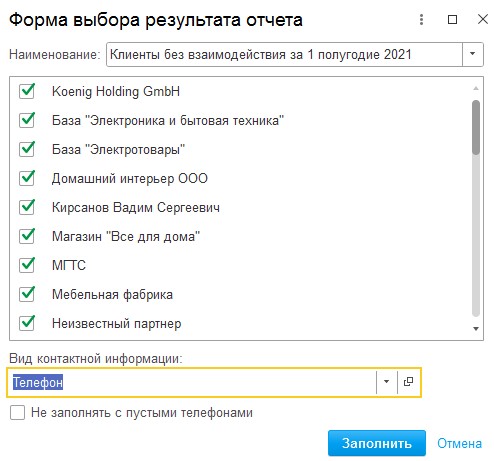Click the Заполнить button
The image size is (494, 461).
pos(377,443)
